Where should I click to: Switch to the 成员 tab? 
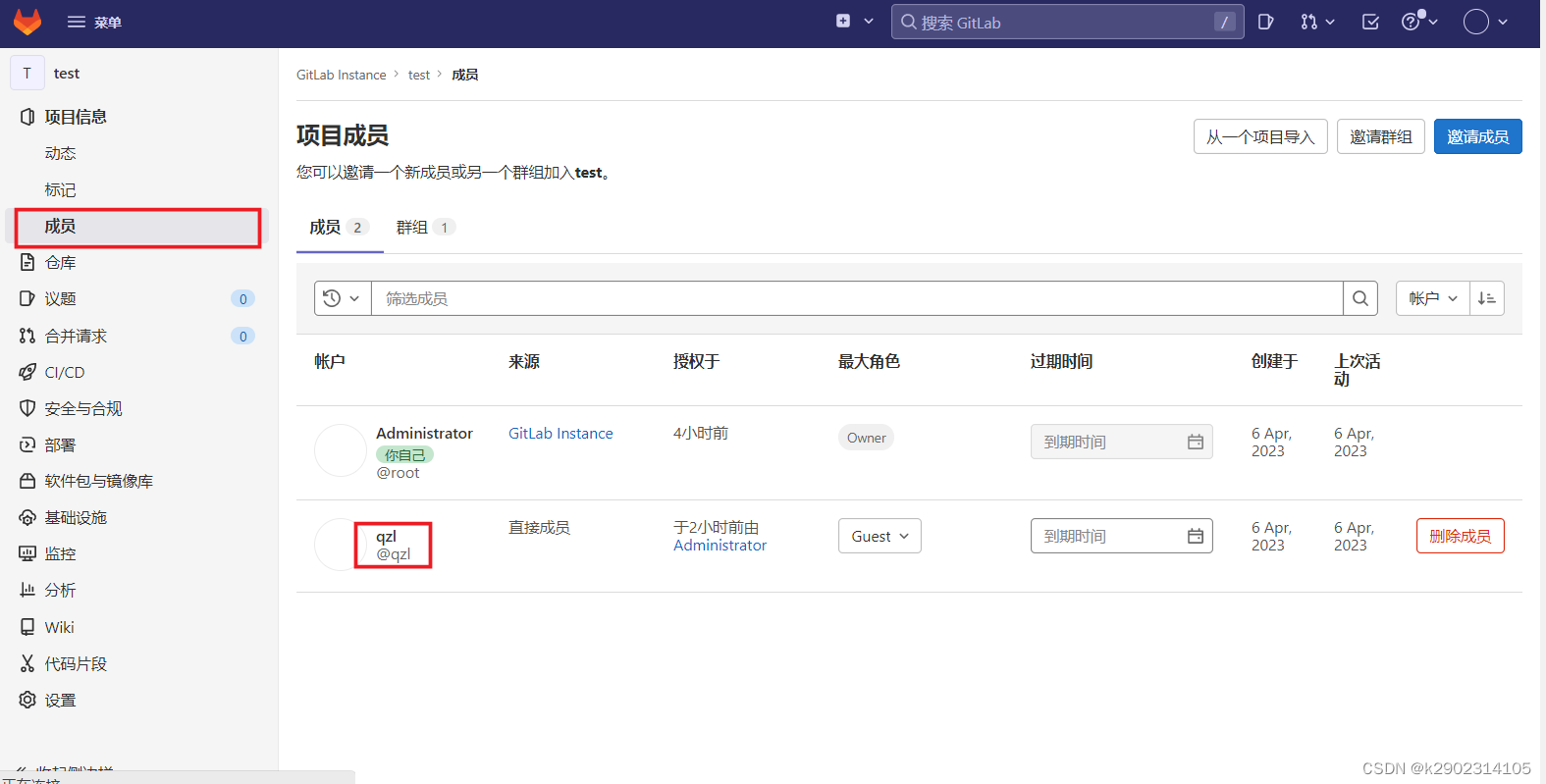coord(340,228)
